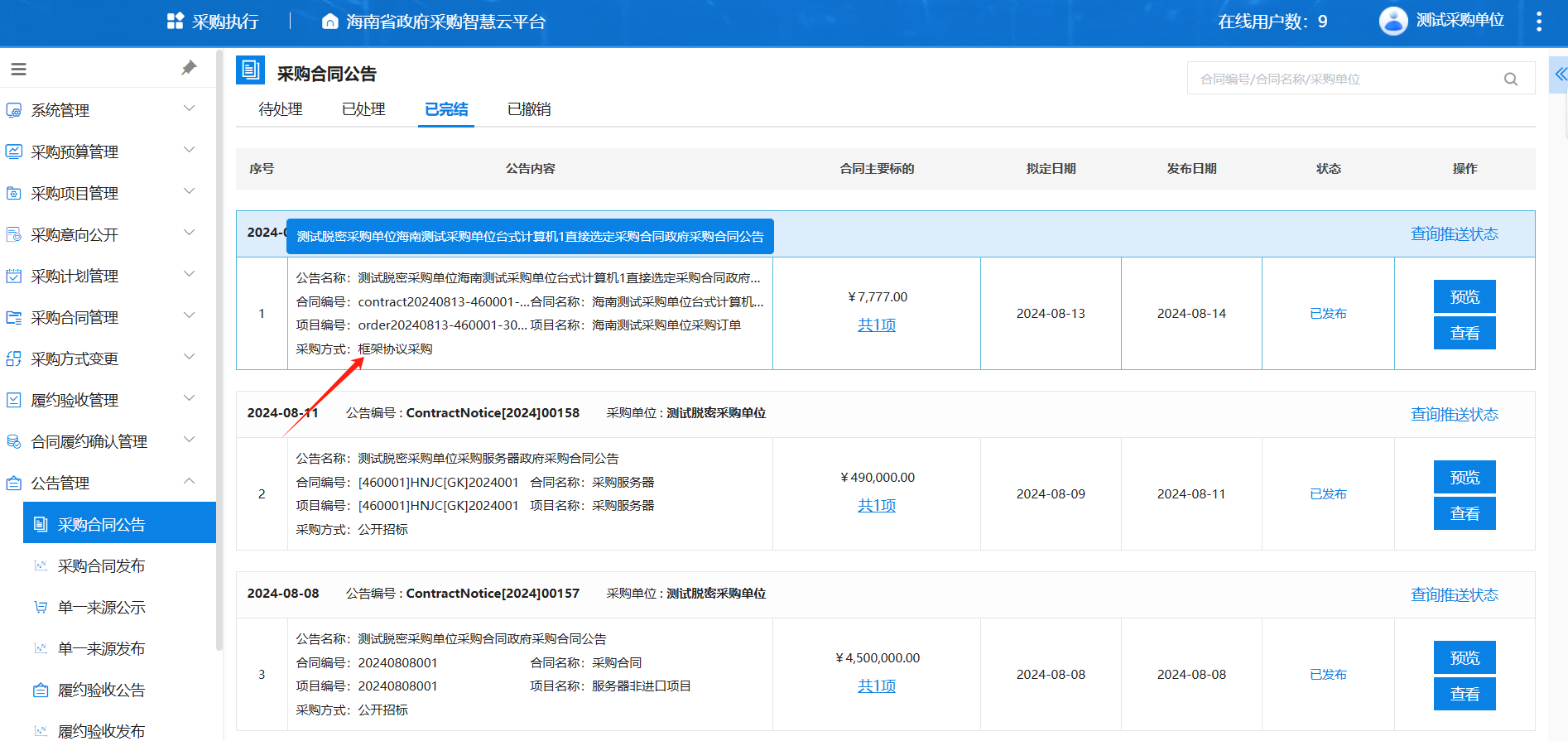Viewport: 1568px width, 741px height.
Task: Click the 系统管理 sidebar icon
Action: click(x=14, y=110)
